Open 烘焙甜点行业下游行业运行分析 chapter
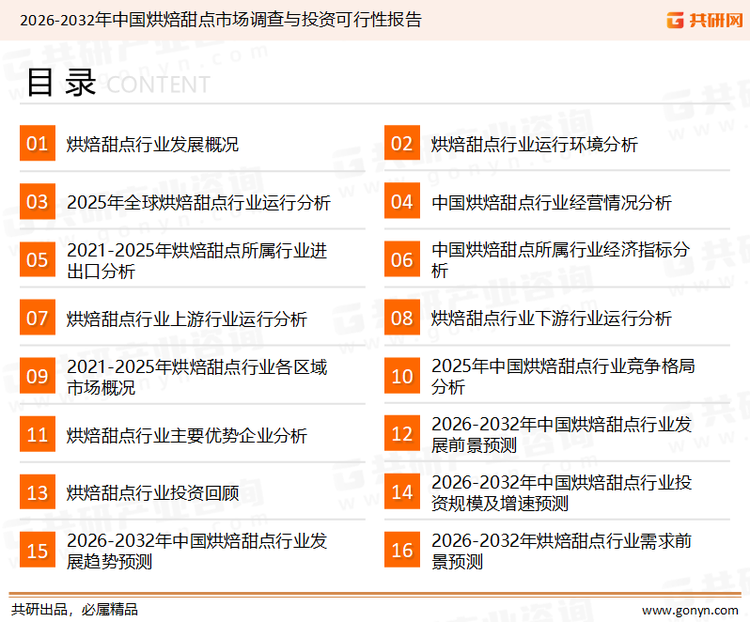 coord(551,319)
